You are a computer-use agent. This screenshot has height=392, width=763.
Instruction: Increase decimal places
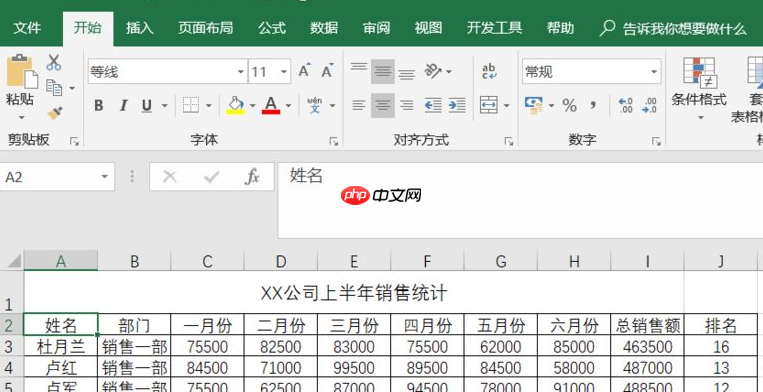point(625,105)
